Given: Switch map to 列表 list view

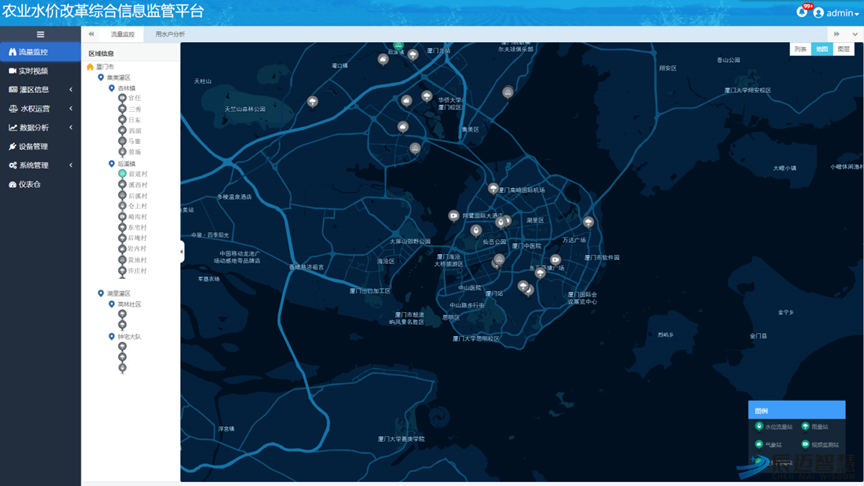Looking at the screenshot, I should pos(800,49).
